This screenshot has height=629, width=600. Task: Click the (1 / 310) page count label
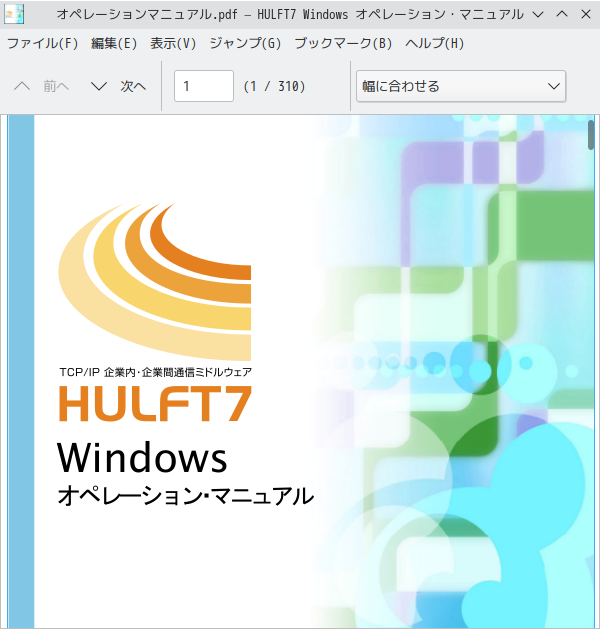tap(274, 86)
